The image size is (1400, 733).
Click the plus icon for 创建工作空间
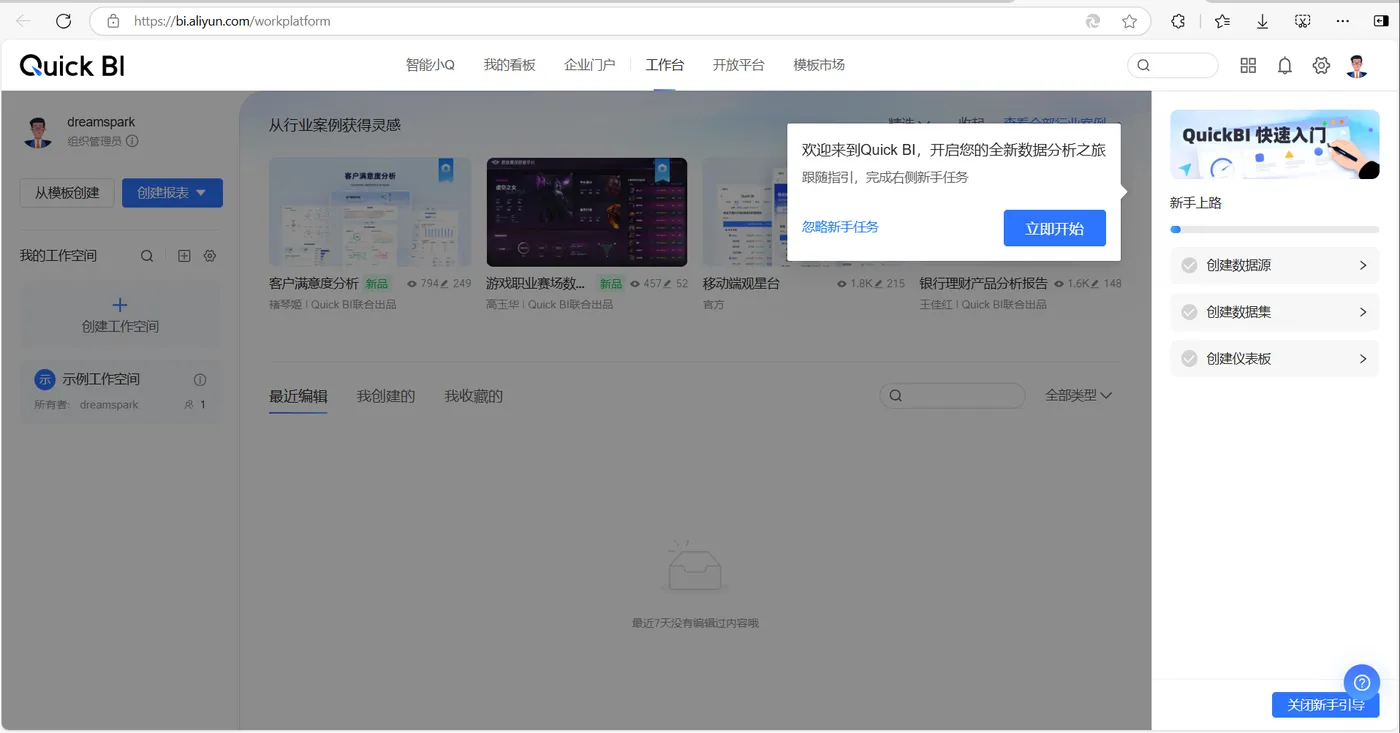coord(119,305)
